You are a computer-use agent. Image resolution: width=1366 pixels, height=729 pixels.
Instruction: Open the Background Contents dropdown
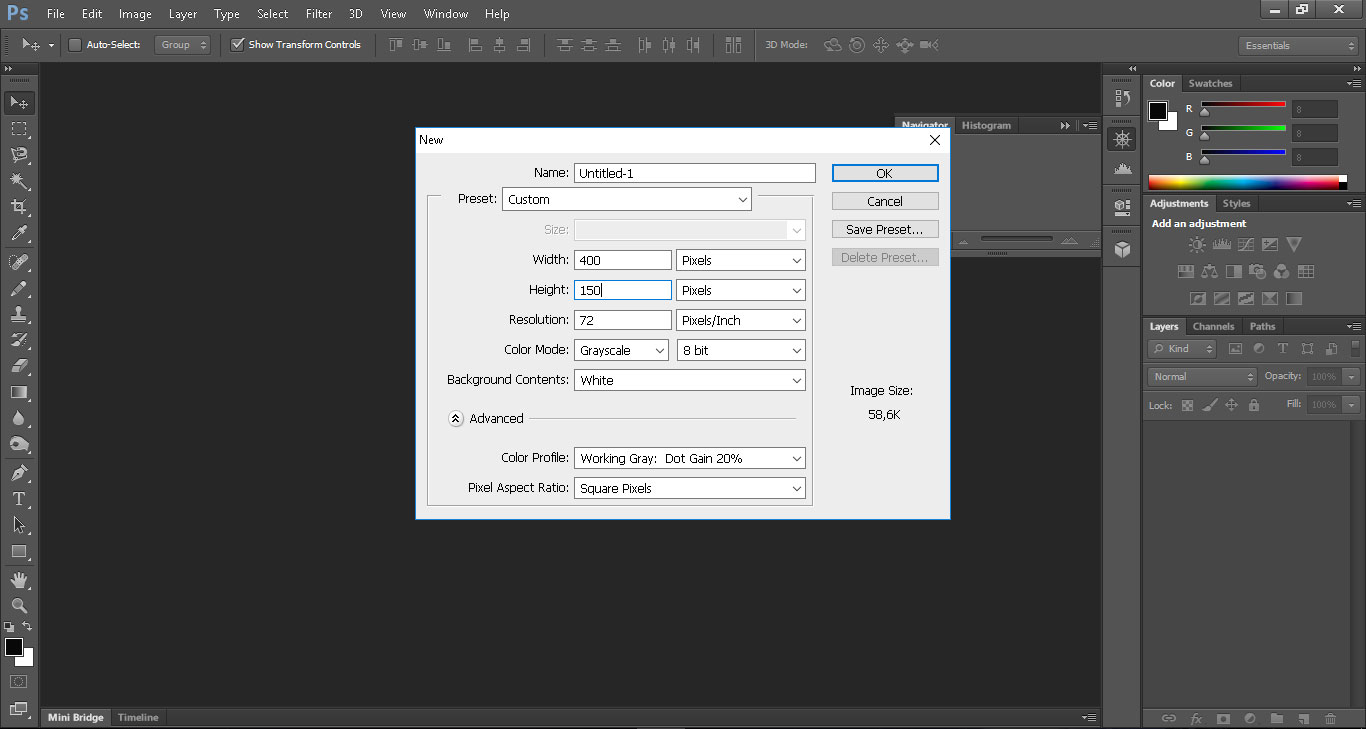[690, 381]
